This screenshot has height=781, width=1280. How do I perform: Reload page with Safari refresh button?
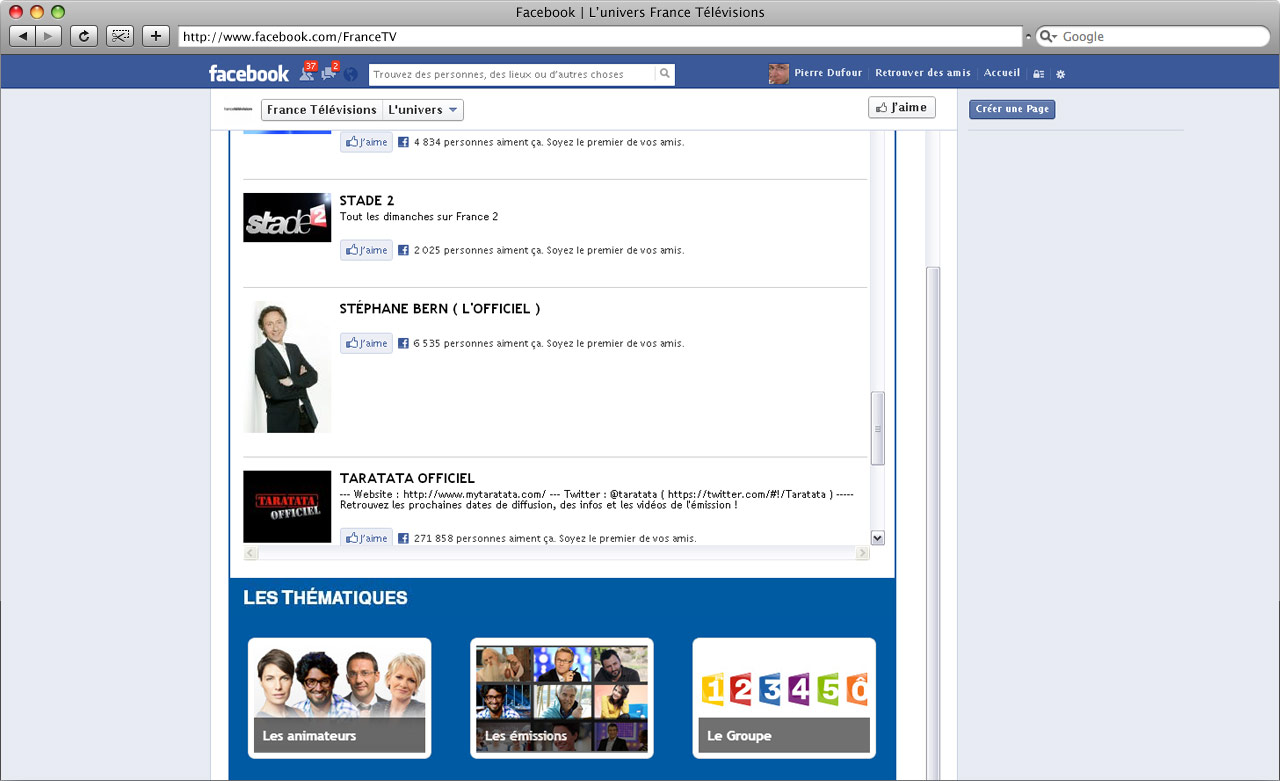[x=84, y=36]
